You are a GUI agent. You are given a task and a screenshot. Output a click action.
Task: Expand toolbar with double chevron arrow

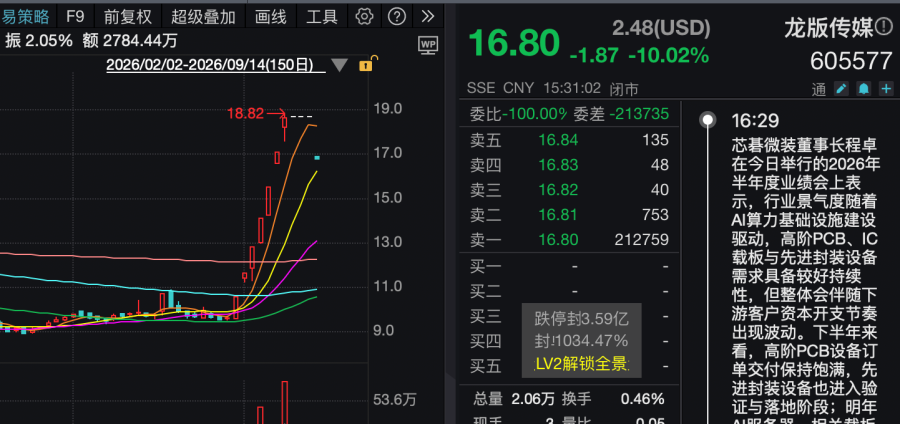[x=428, y=17]
